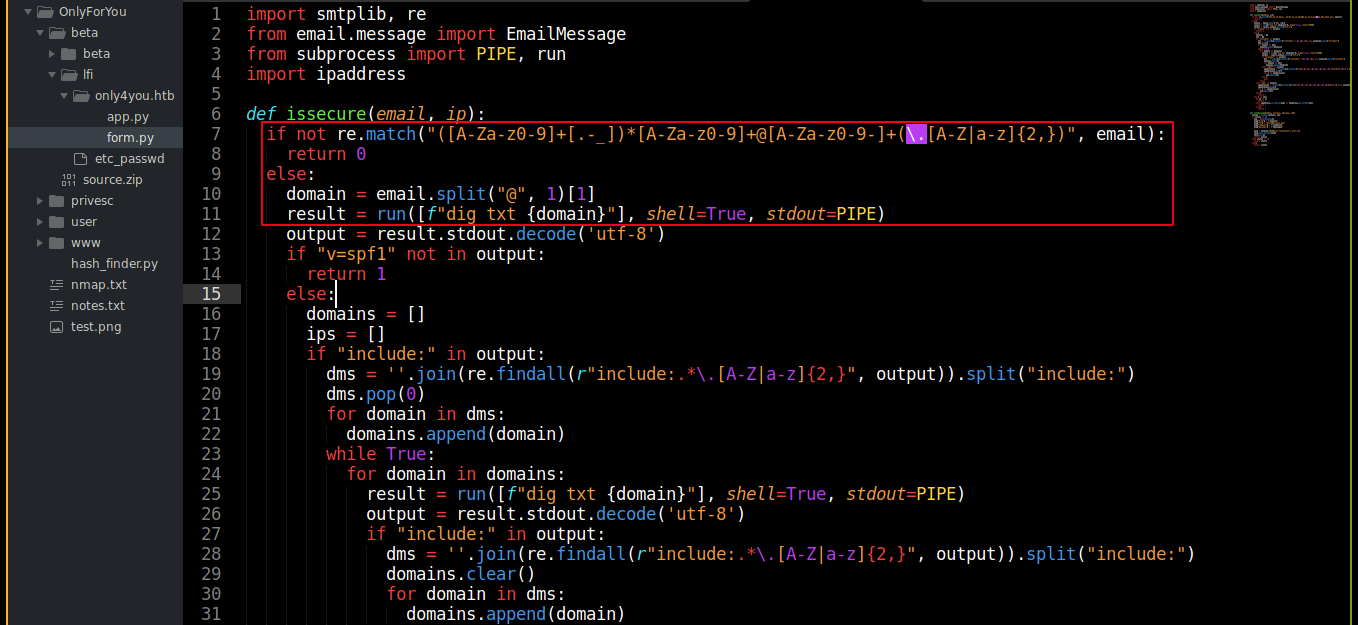Open app.py from the sidebar

[x=127, y=117]
